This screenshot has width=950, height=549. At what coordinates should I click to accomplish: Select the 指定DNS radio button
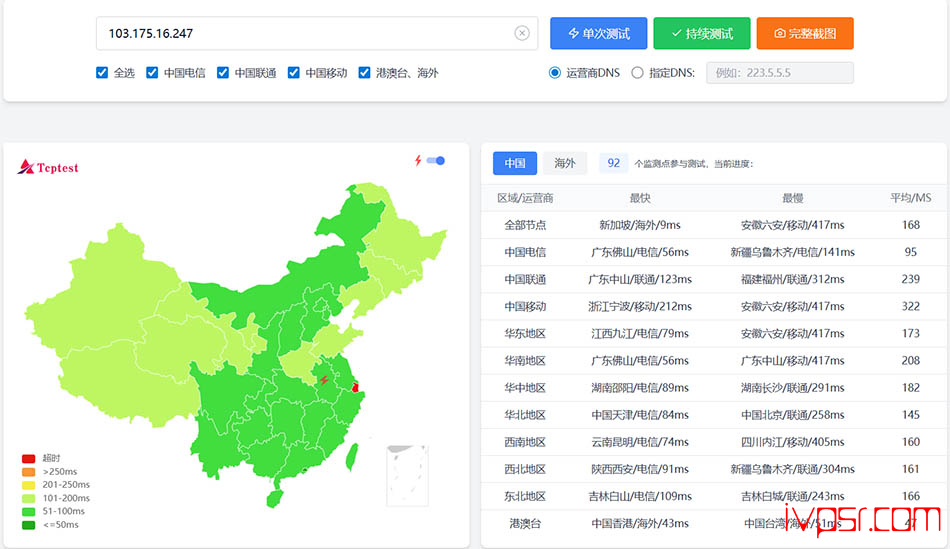(637, 73)
